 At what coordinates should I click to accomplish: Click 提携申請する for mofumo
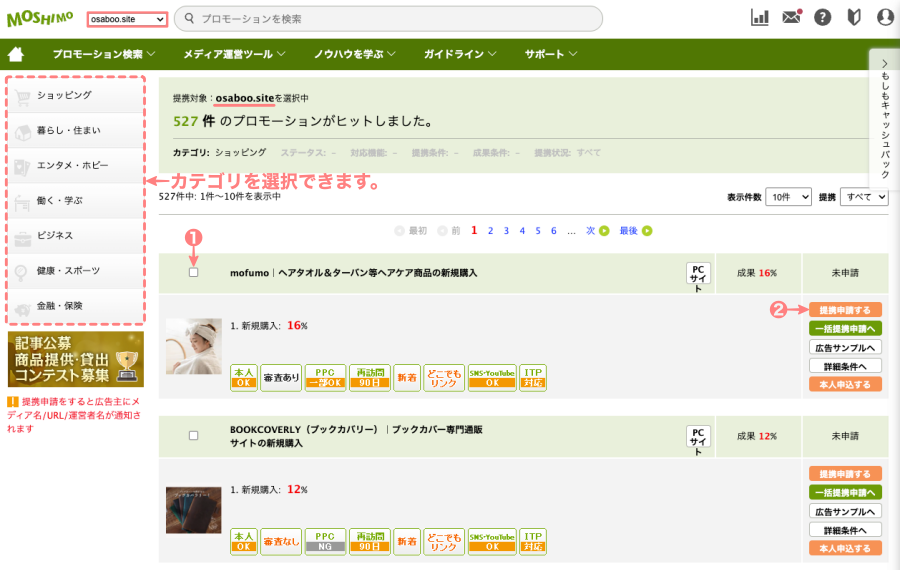845,310
